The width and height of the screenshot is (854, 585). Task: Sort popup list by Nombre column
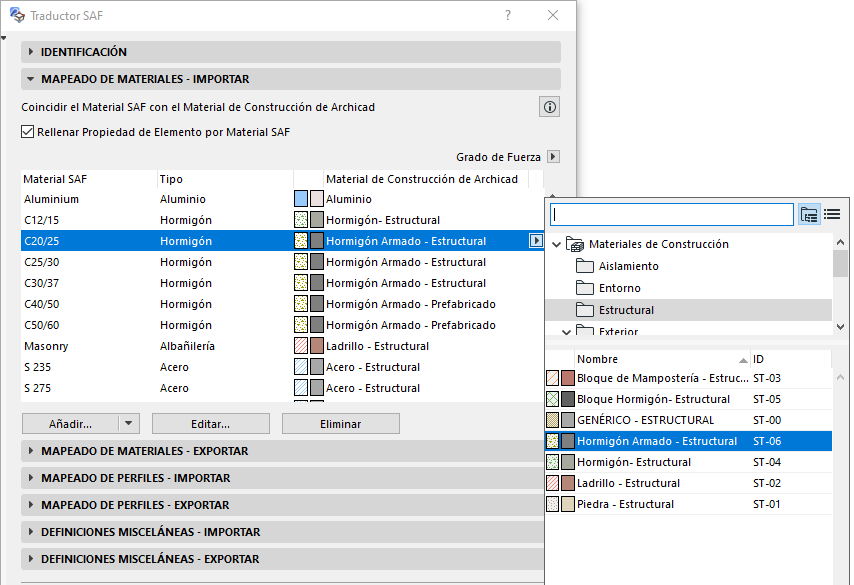tap(662, 359)
